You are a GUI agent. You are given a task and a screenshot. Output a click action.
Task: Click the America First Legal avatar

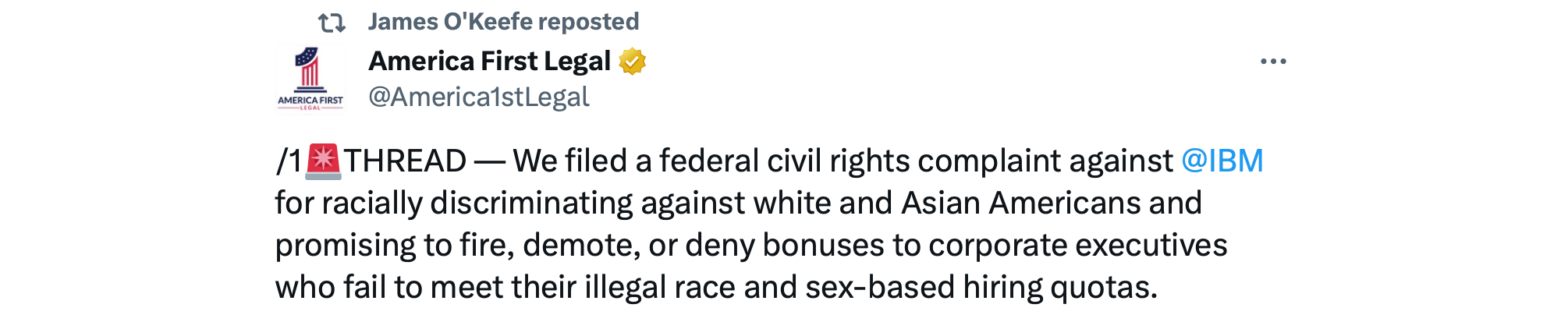(x=310, y=79)
